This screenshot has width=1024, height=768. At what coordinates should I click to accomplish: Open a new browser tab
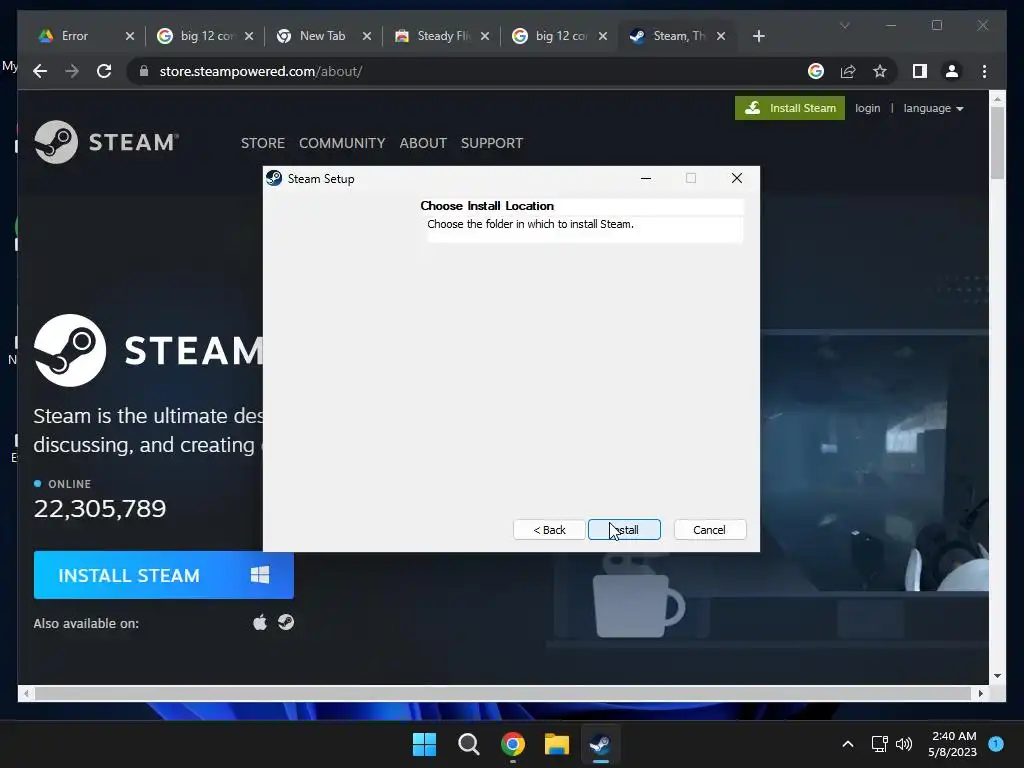[x=758, y=36]
